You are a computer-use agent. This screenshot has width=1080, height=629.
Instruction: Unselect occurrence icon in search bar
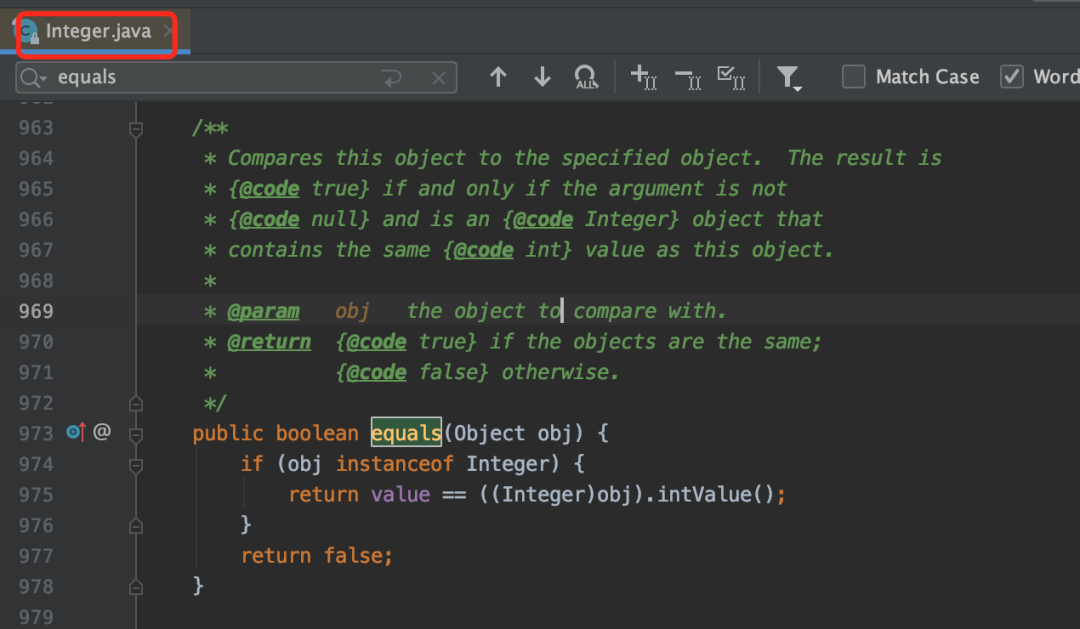(x=687, y=78)
